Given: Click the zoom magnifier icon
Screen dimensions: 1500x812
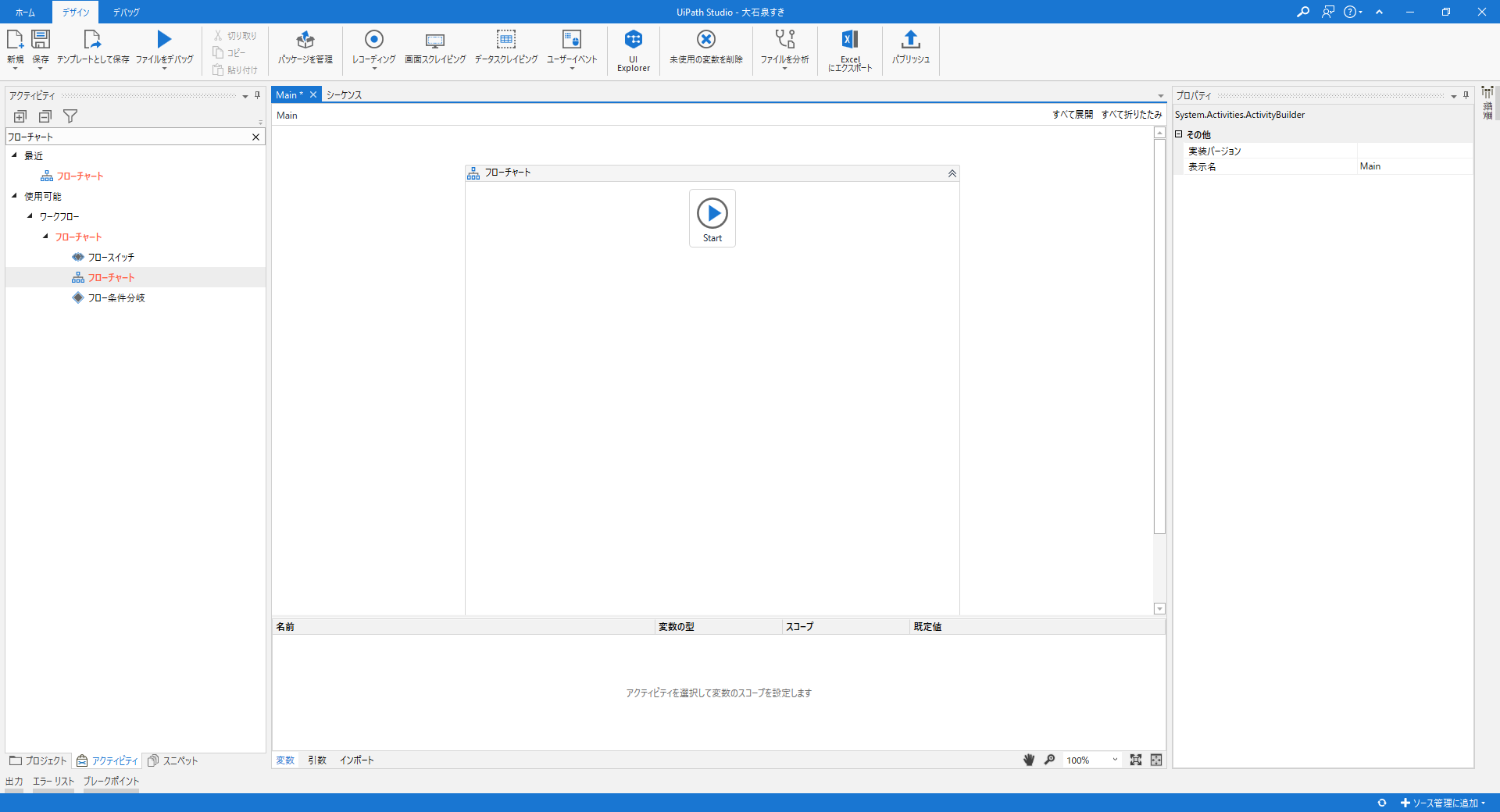Looking at the screenshot, I should 1049,760.
